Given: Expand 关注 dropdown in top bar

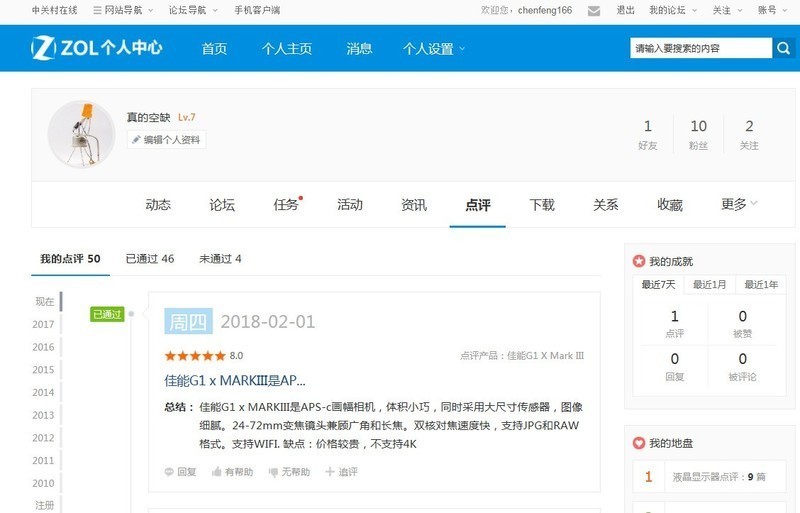Looking at the screenshot, I should pyautogui.click(x=740, y=11).
